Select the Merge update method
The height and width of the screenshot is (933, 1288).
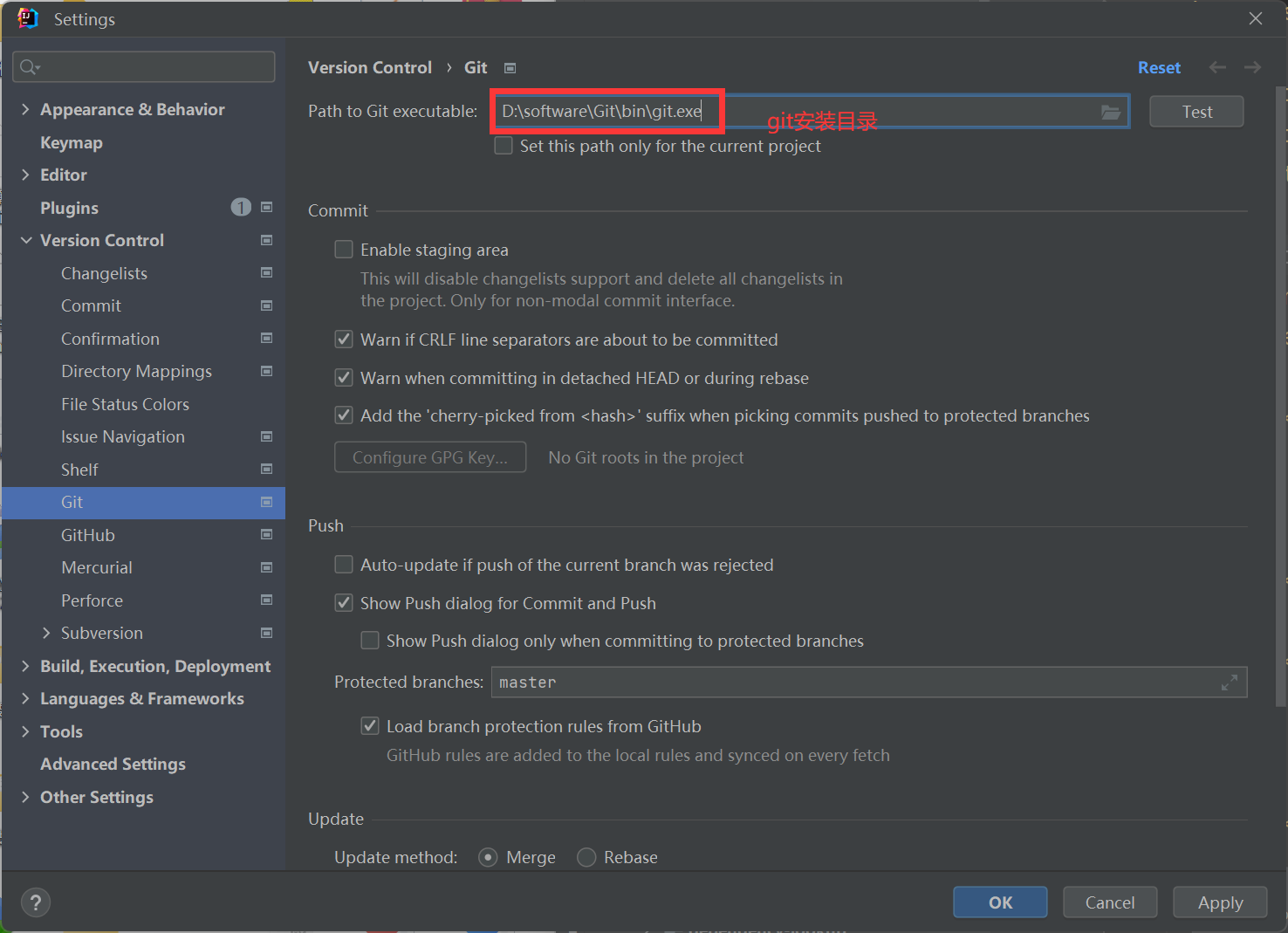tap(489, 857)
